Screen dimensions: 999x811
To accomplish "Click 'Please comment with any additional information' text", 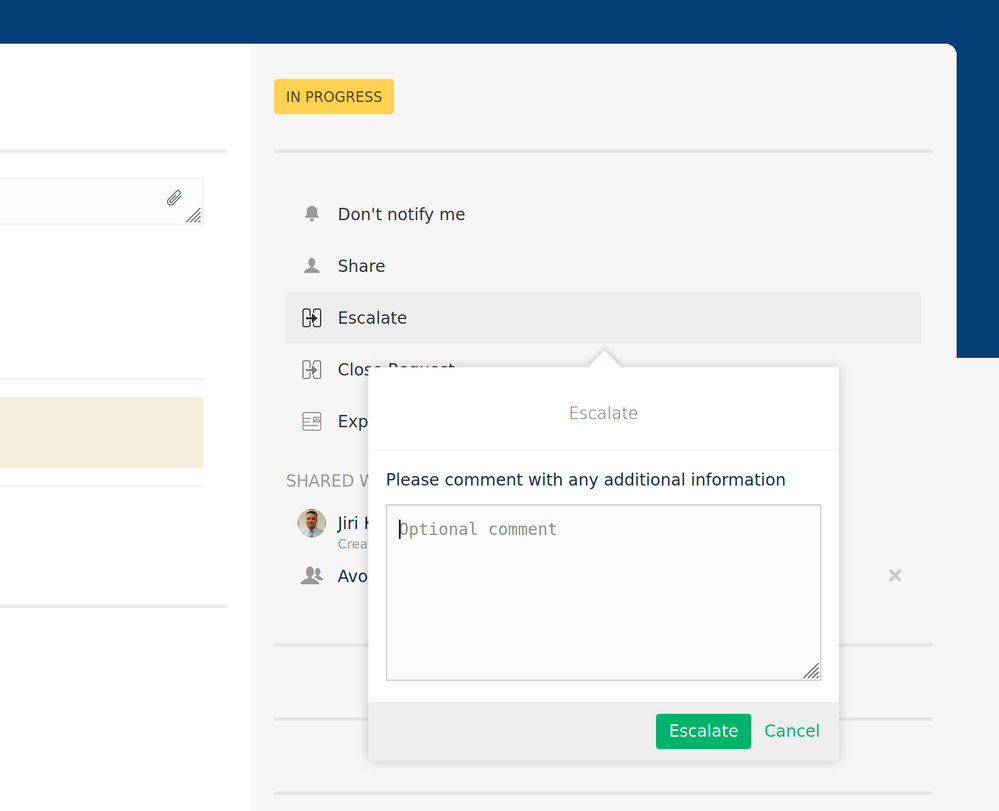I will pyautogui.click(x=586, y=480).
